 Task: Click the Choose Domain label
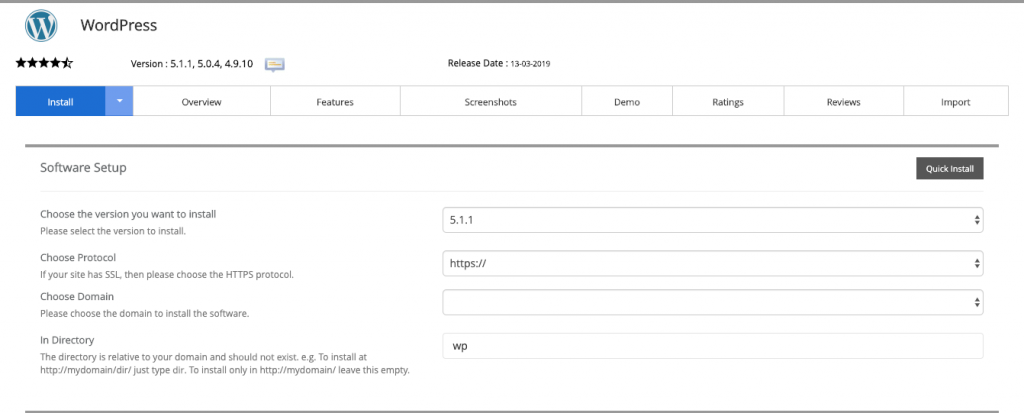click(x=76, y=297)
